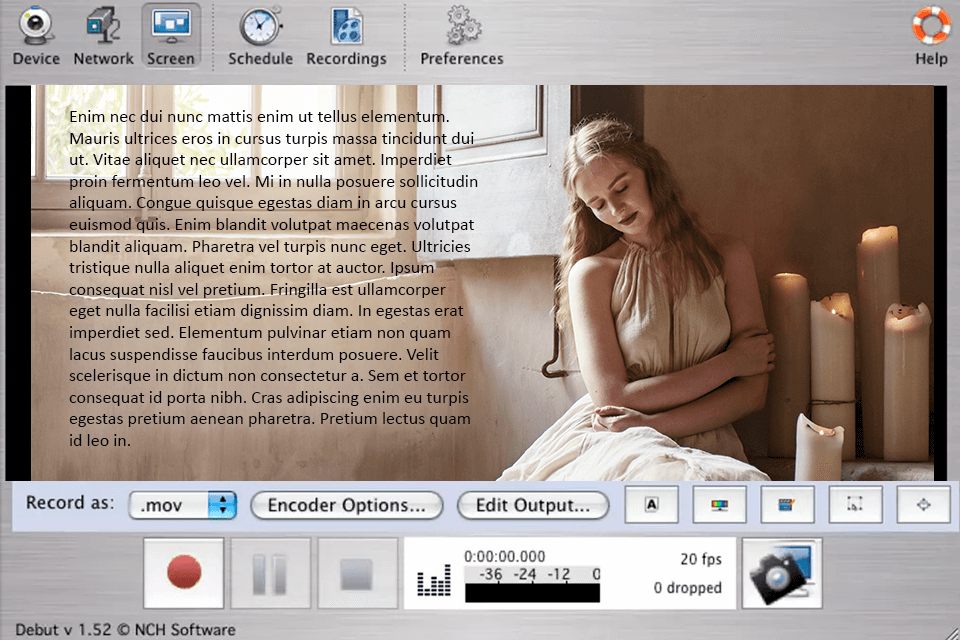Click the Record as label
This screenshot has width=960, height=640.
[70, 503]
